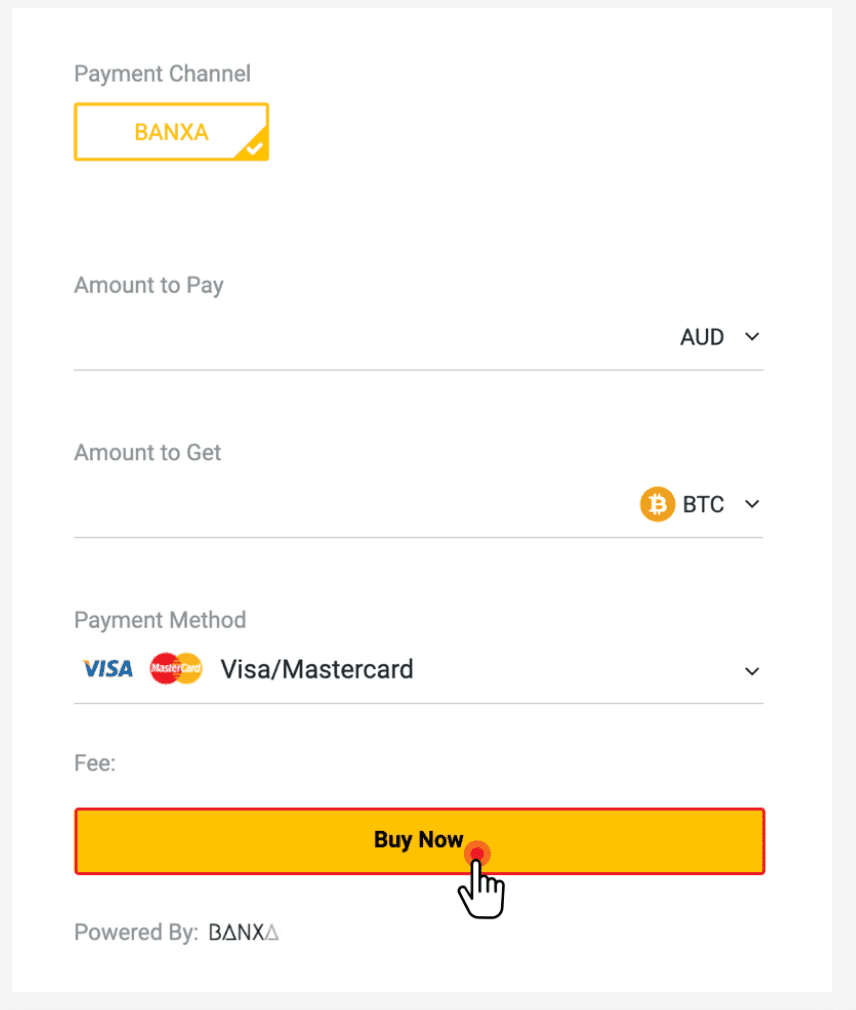The image size is (856, 1010).
Task: Click the Mastercard logo icon
Action: [176, 669]
